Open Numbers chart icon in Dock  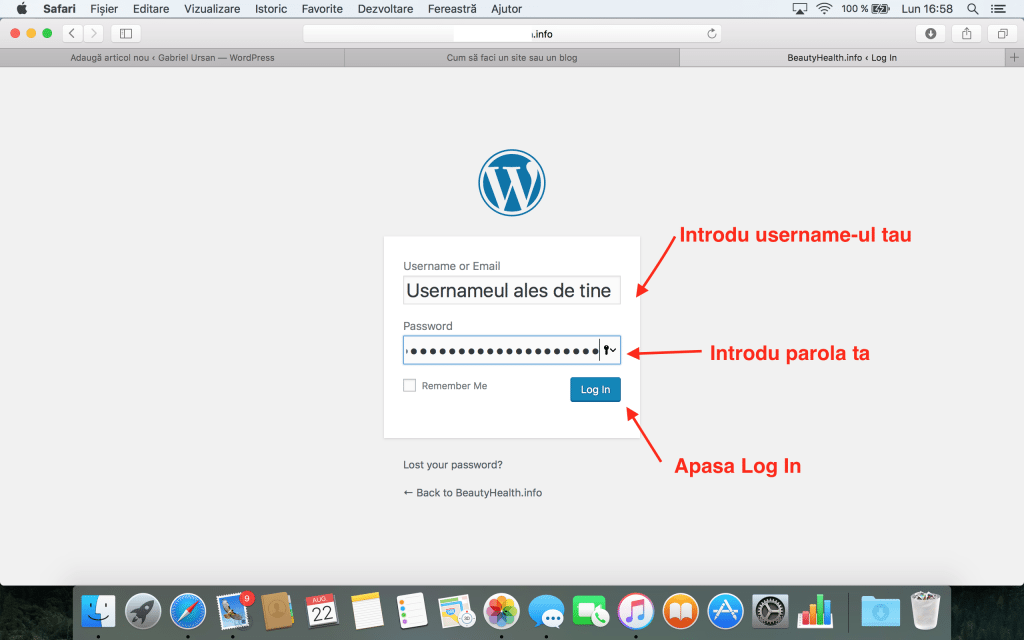click(815, 612)
